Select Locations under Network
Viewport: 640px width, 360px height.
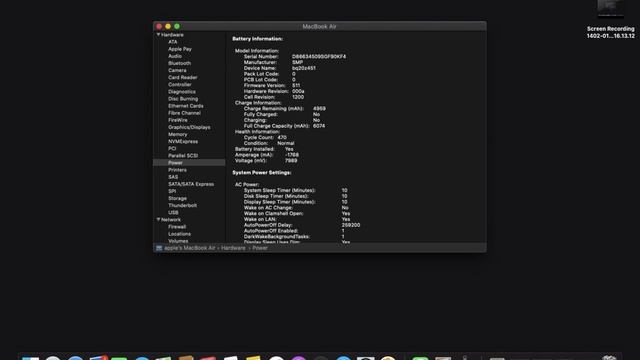[x=179, y=234]
